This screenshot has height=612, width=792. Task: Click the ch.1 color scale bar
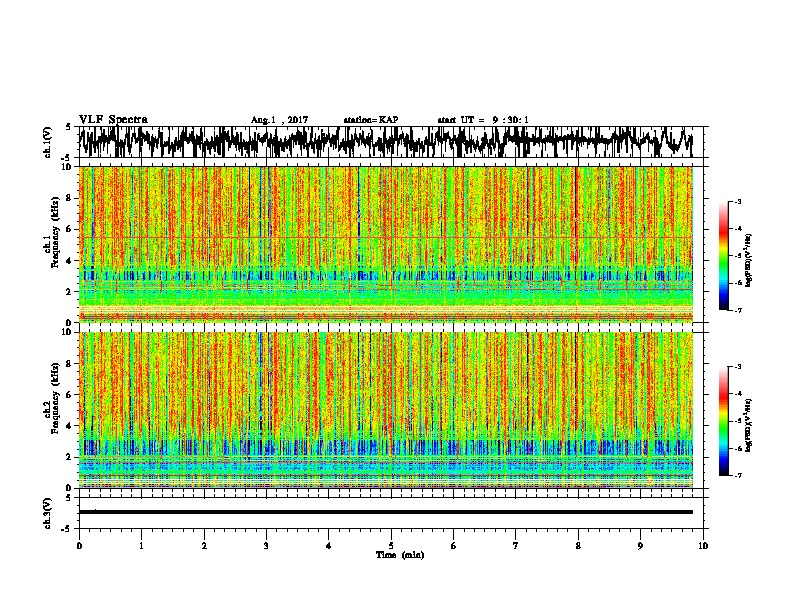pyautogui.click(x=723, y=256)
